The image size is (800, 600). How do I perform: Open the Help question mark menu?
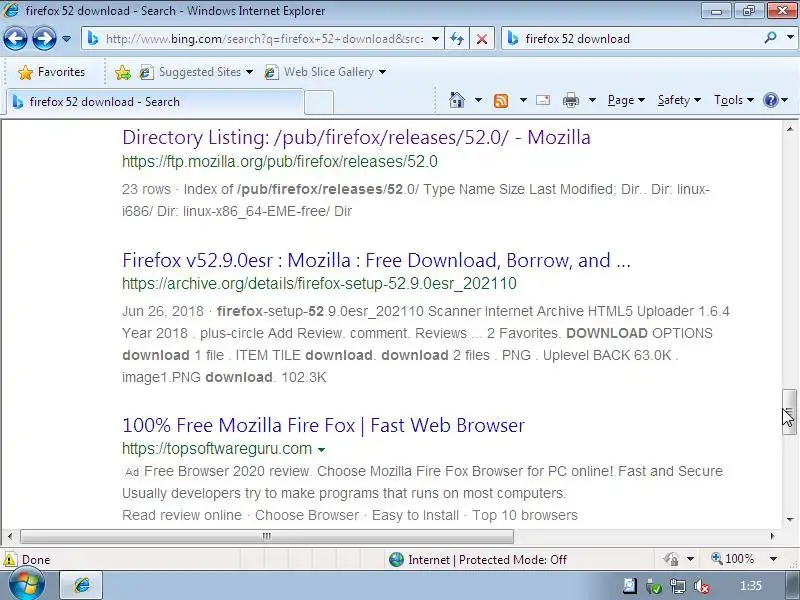(x=776, y=100)
